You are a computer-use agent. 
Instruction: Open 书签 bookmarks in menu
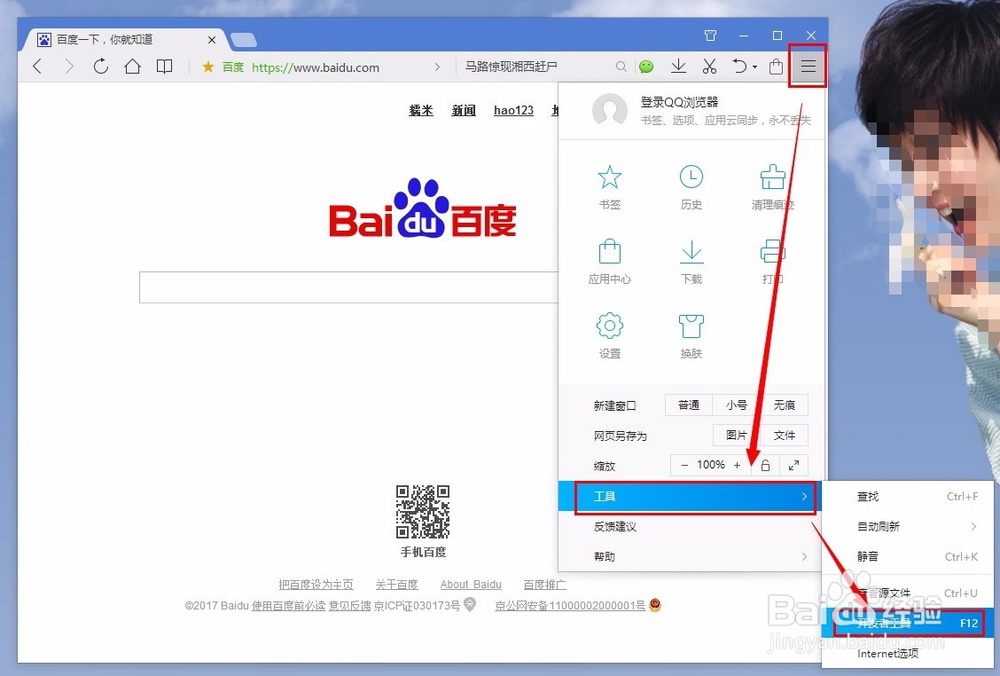pyautogui.click(x=610, y=187)
